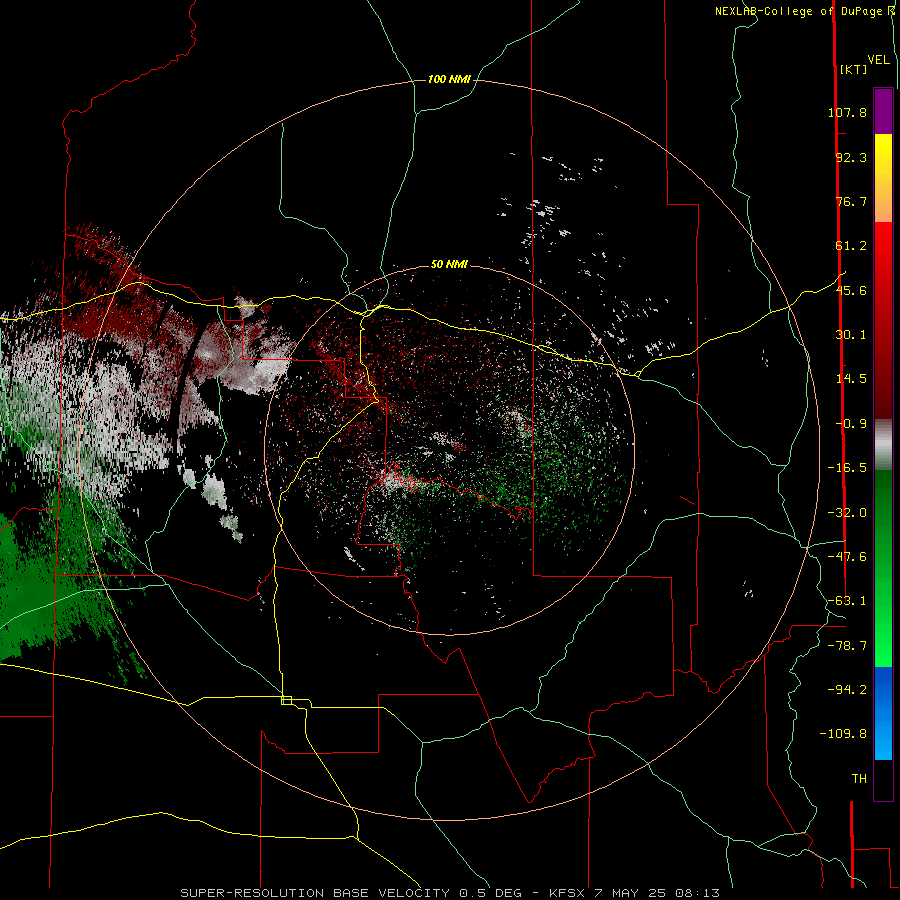Screen dimensions: 900x900
Task: Click the -32.0 value on velocity scale
Action: (847, 513)
